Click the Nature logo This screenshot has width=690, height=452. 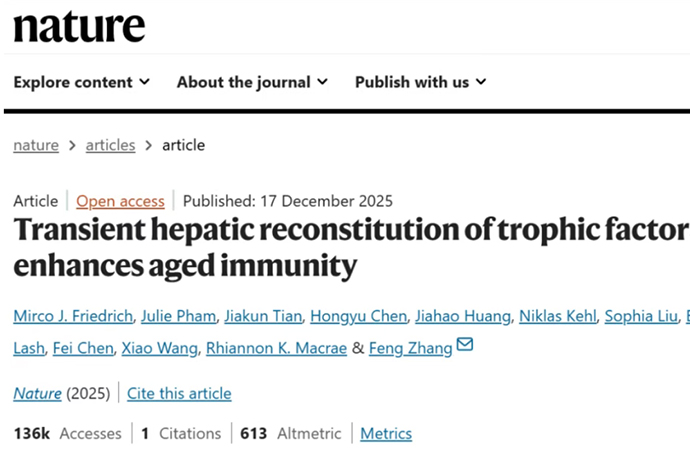coord(79,27)
